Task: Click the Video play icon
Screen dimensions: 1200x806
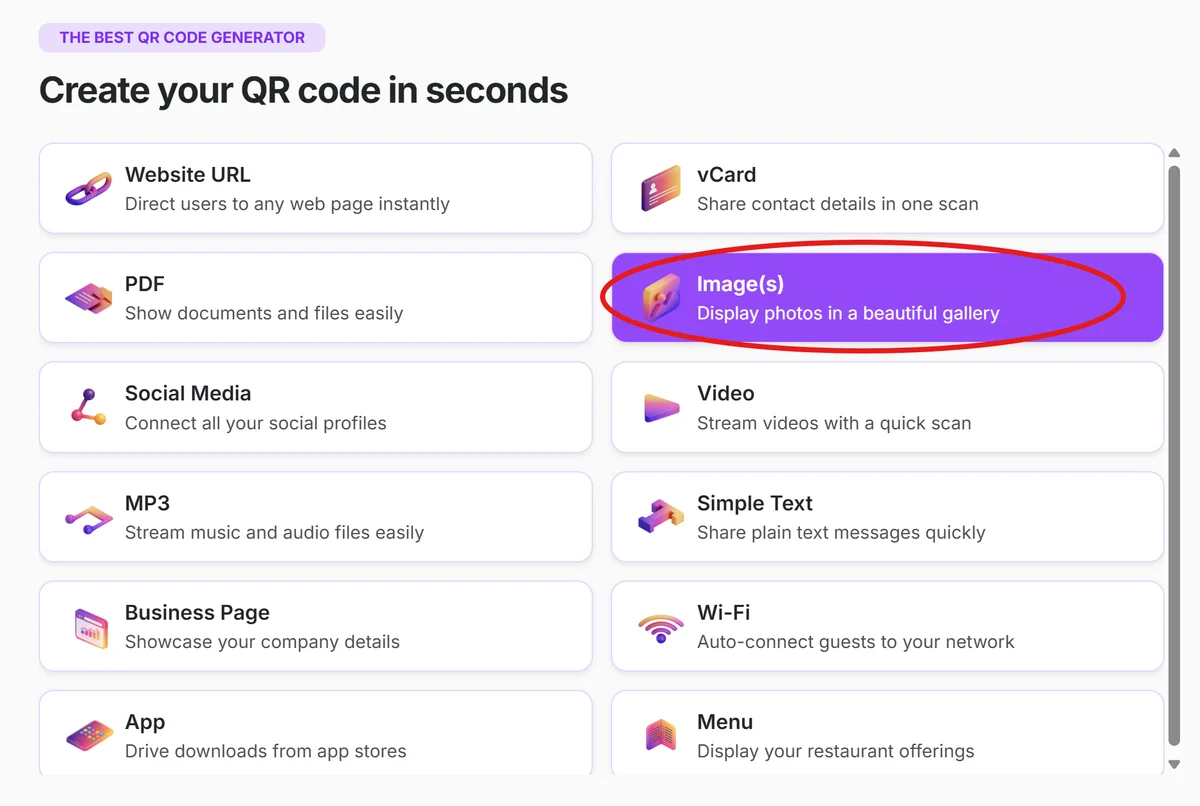Action: pyautogui.click(x=660, y=407)
